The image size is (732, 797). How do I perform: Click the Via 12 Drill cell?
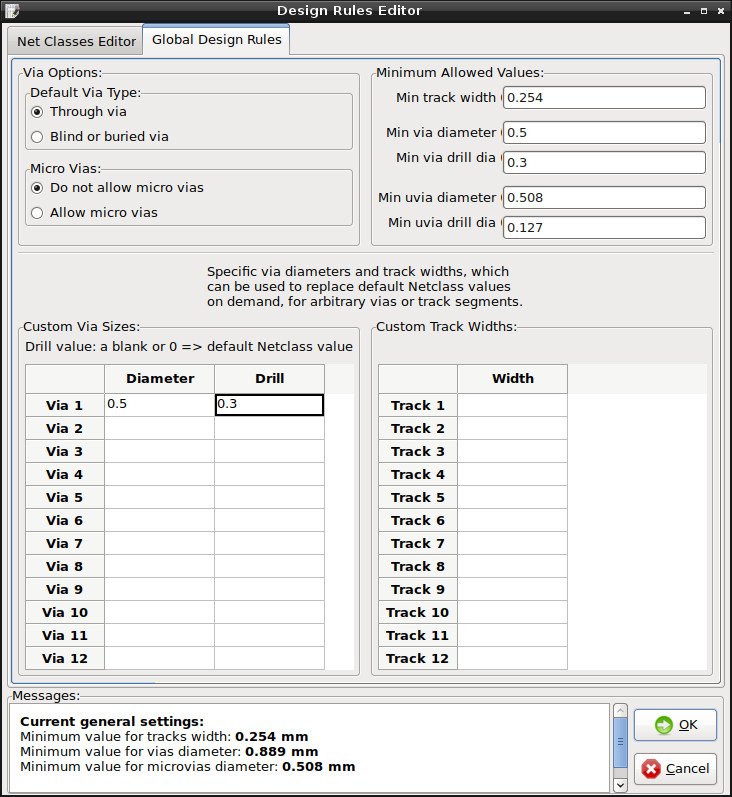point(269,658)
